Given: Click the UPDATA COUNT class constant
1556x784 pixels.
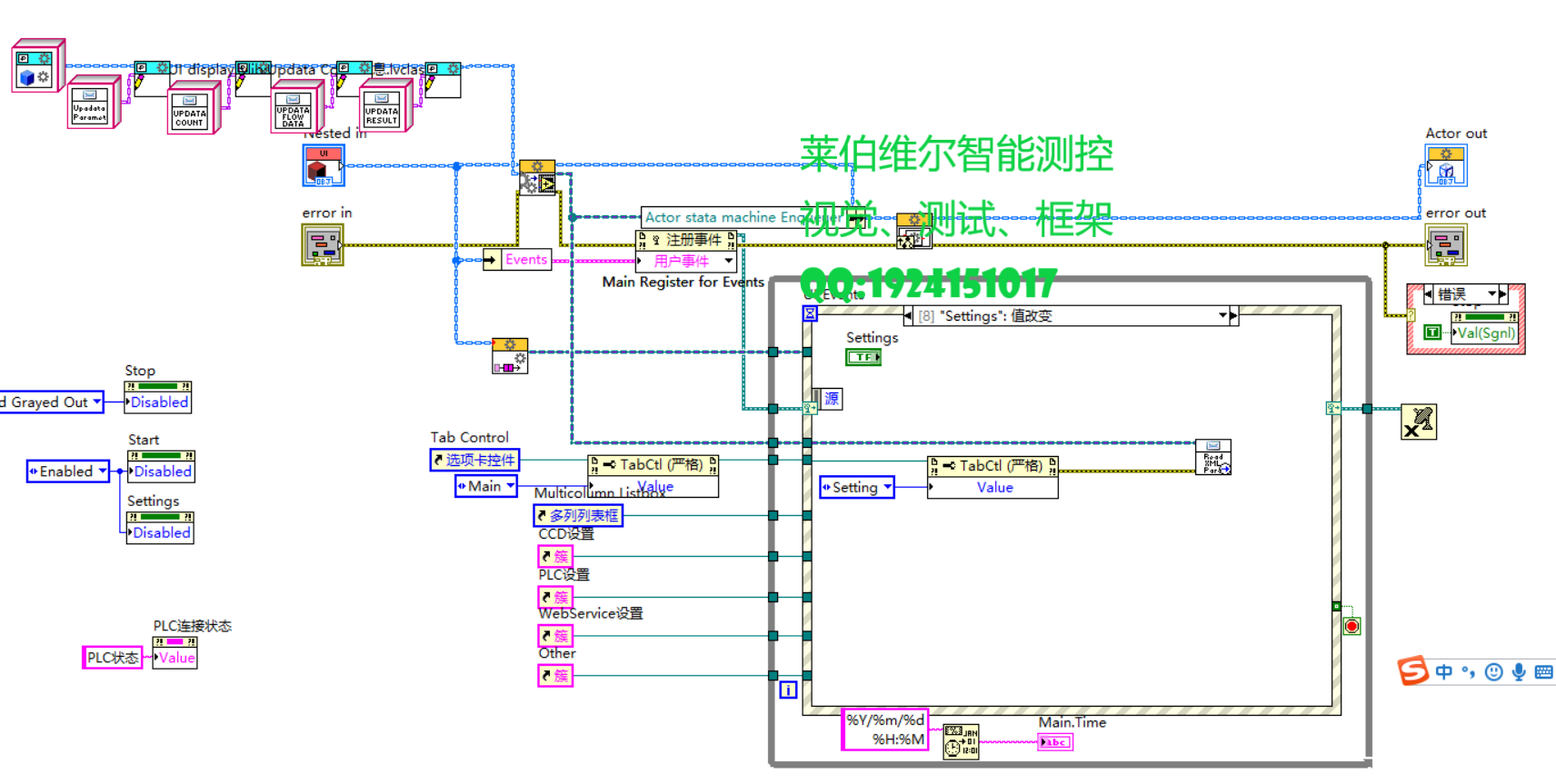Looking at the screenshot, I should click(x=193, y=109).
